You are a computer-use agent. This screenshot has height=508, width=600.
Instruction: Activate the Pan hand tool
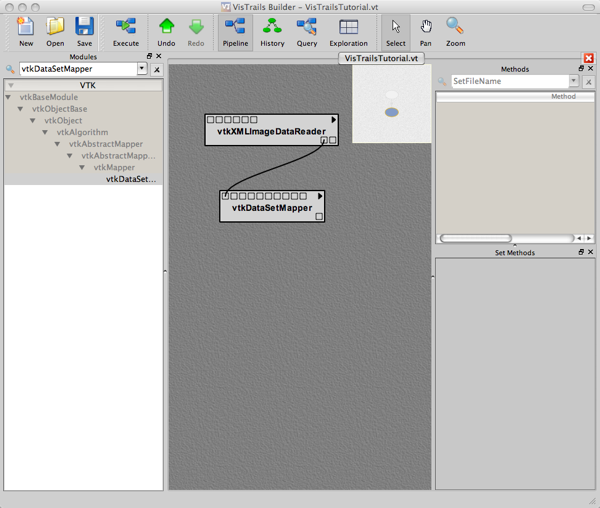[x=426, y=27]
